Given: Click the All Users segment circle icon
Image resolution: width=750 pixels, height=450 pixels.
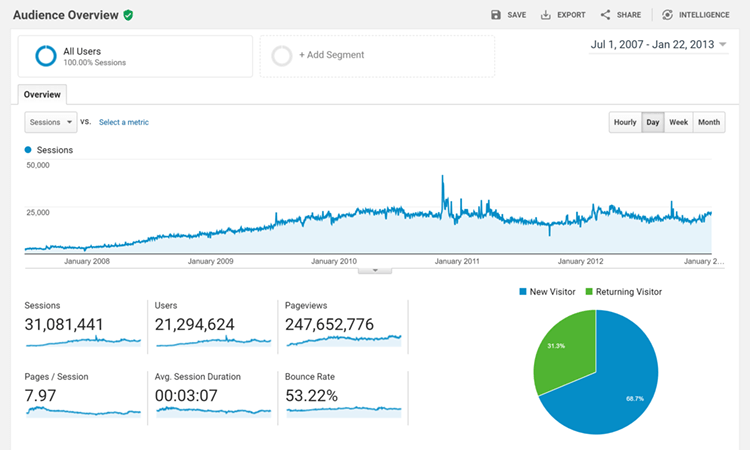Looking at the screenshot, I should pyautogui.click(x=45, y=56).
